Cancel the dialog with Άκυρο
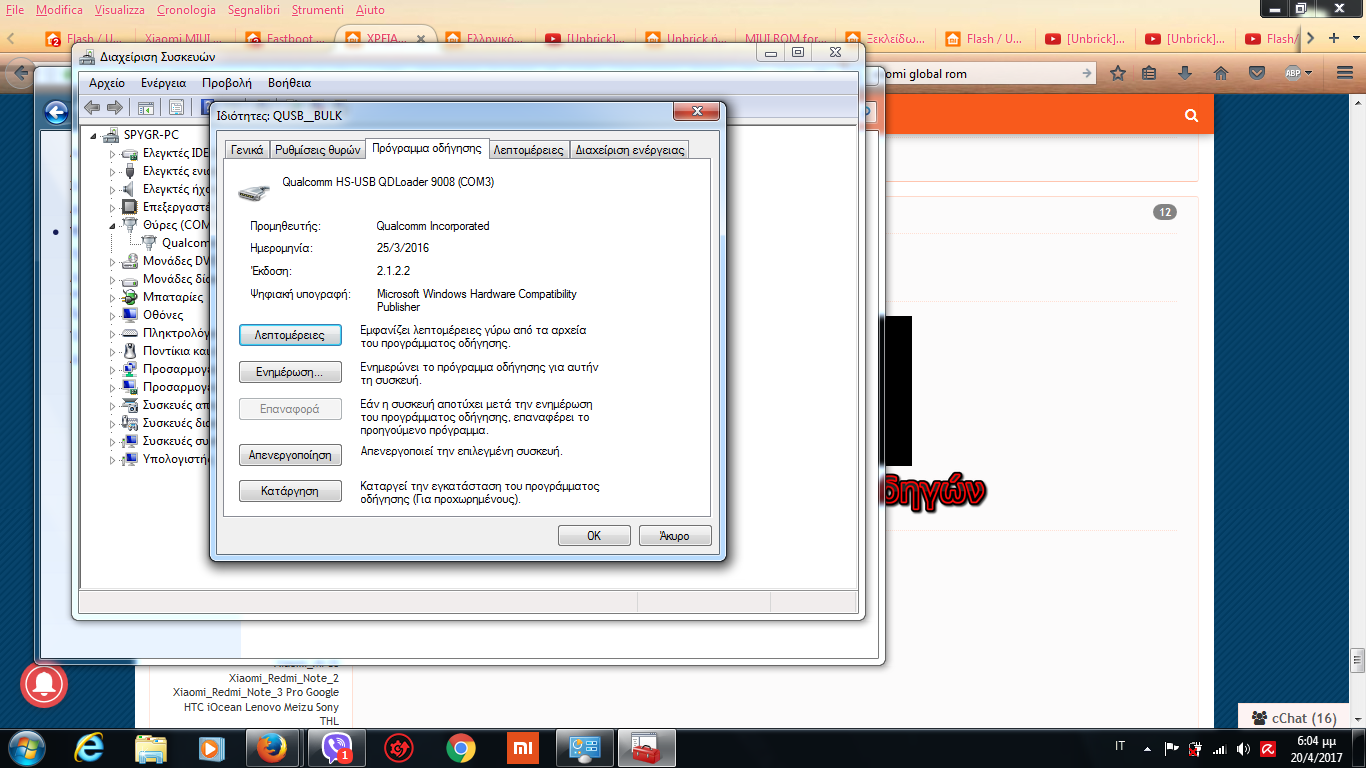Image resolution: width=1366 pixels, height=768 pixels. [x=675, y=536]
